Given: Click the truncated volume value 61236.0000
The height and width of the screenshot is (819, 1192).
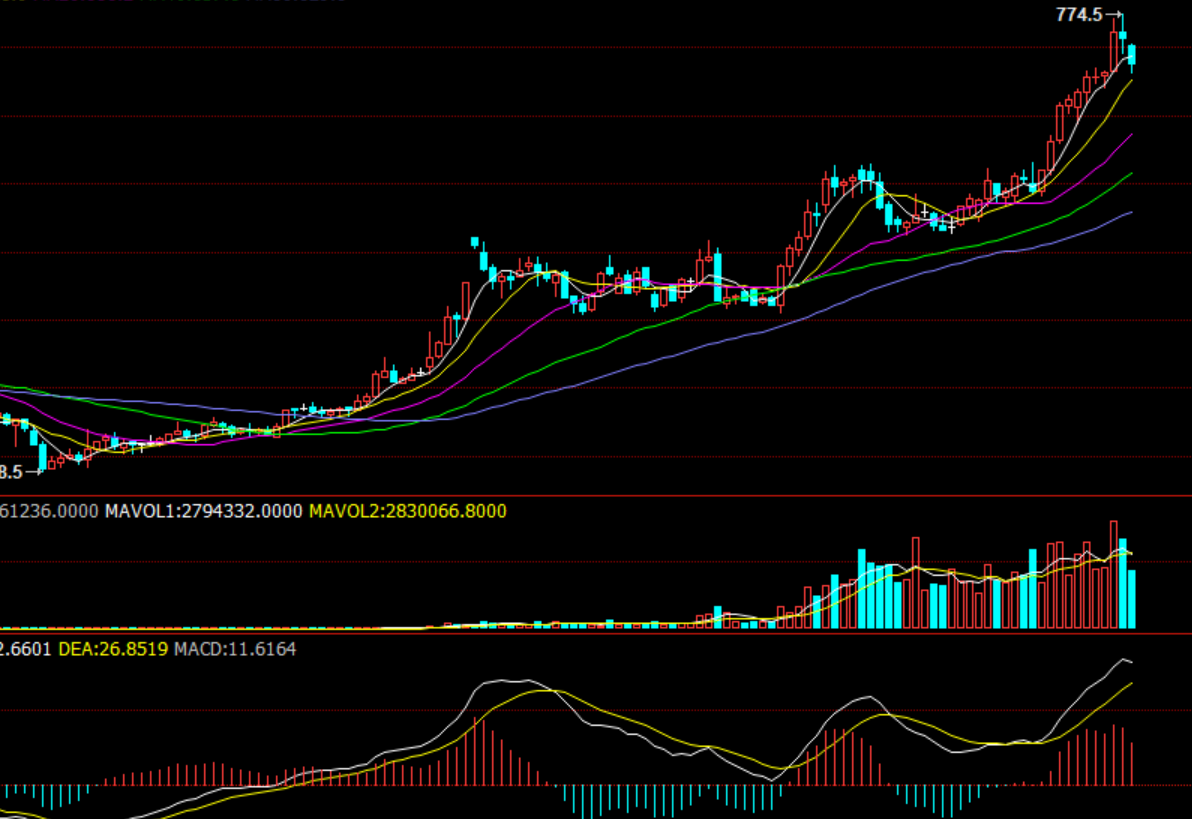Looking at the screenshot, I should point(49,511).
